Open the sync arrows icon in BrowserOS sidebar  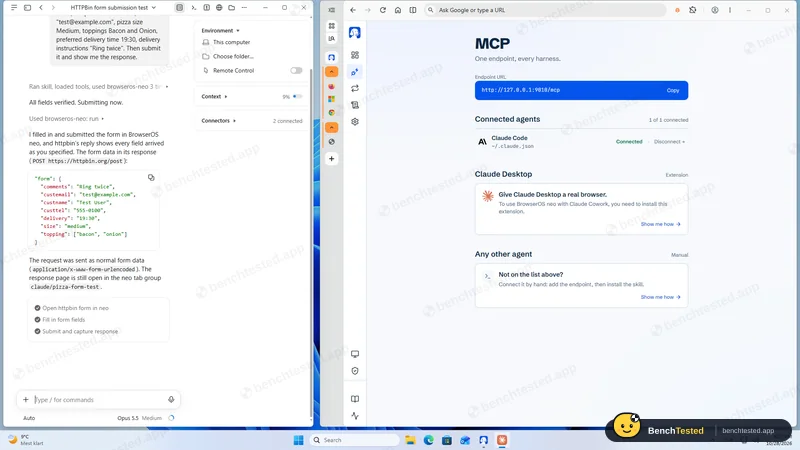tap(355, 88)
